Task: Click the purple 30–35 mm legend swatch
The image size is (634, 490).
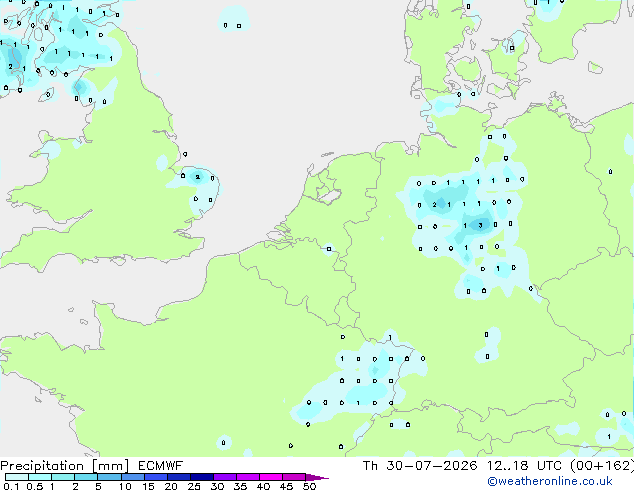Action: coord(225,477)
